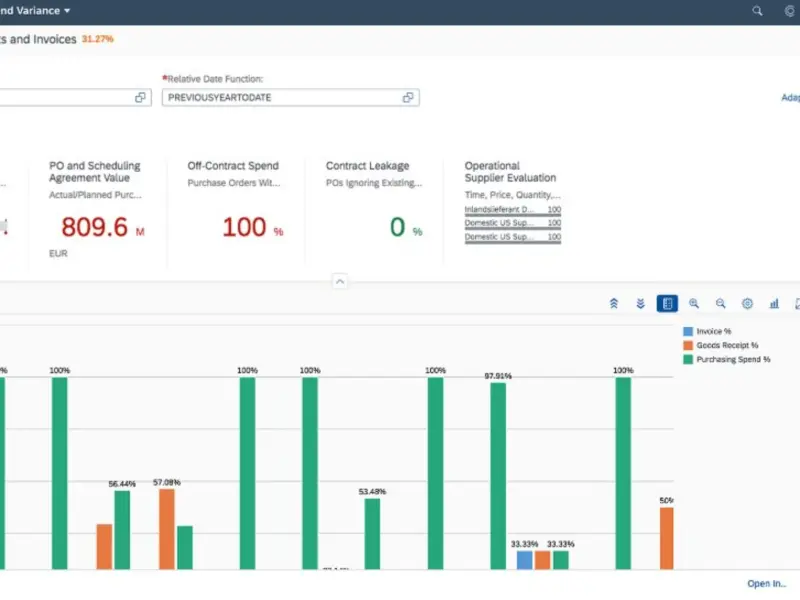Viewport: 800px width, 600px height.
Task: Open PO and Scheduling Agreement Value tile
Action: point(97,205)
